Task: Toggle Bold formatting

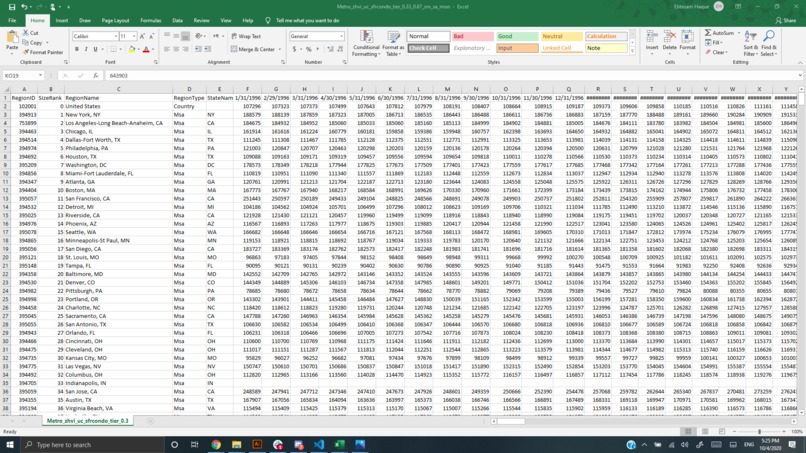Action: [x=77, y=49]
